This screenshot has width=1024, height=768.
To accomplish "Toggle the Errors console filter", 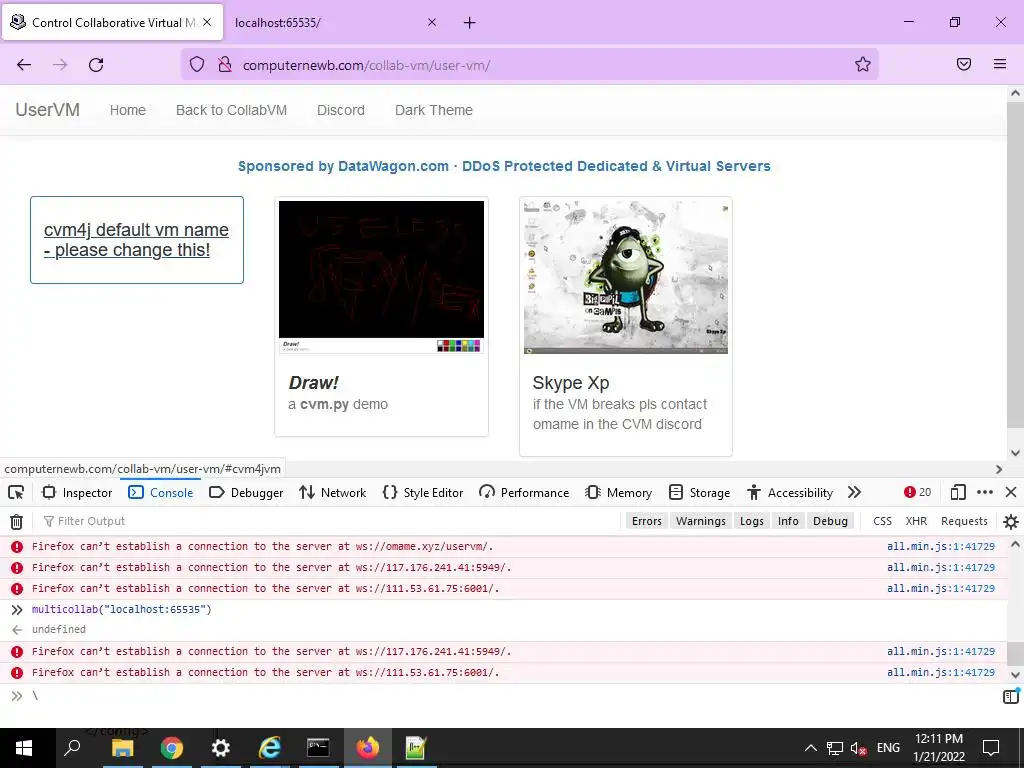I will (647, 521).
